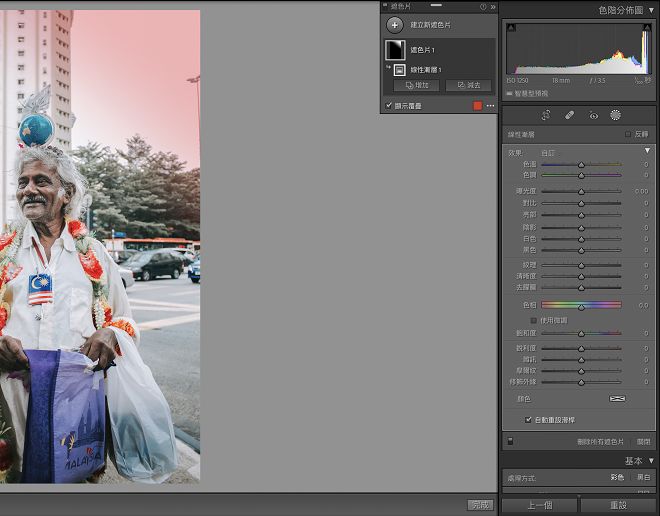
Task: Enable the 反轉 invert checkbox
Action: (628, 134)
